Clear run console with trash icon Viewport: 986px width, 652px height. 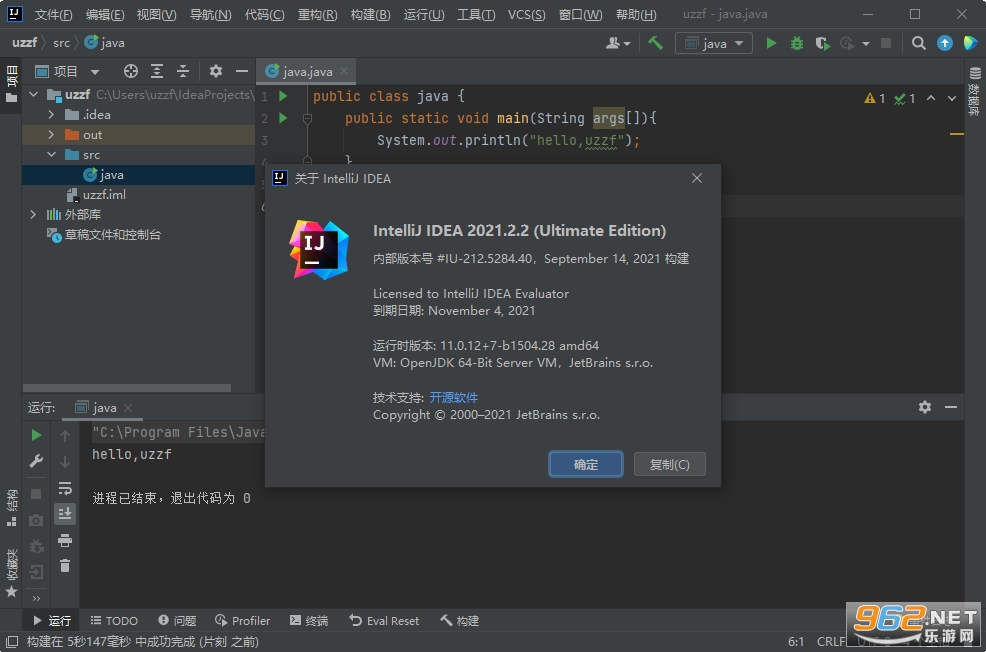click(x=65, y=566)
